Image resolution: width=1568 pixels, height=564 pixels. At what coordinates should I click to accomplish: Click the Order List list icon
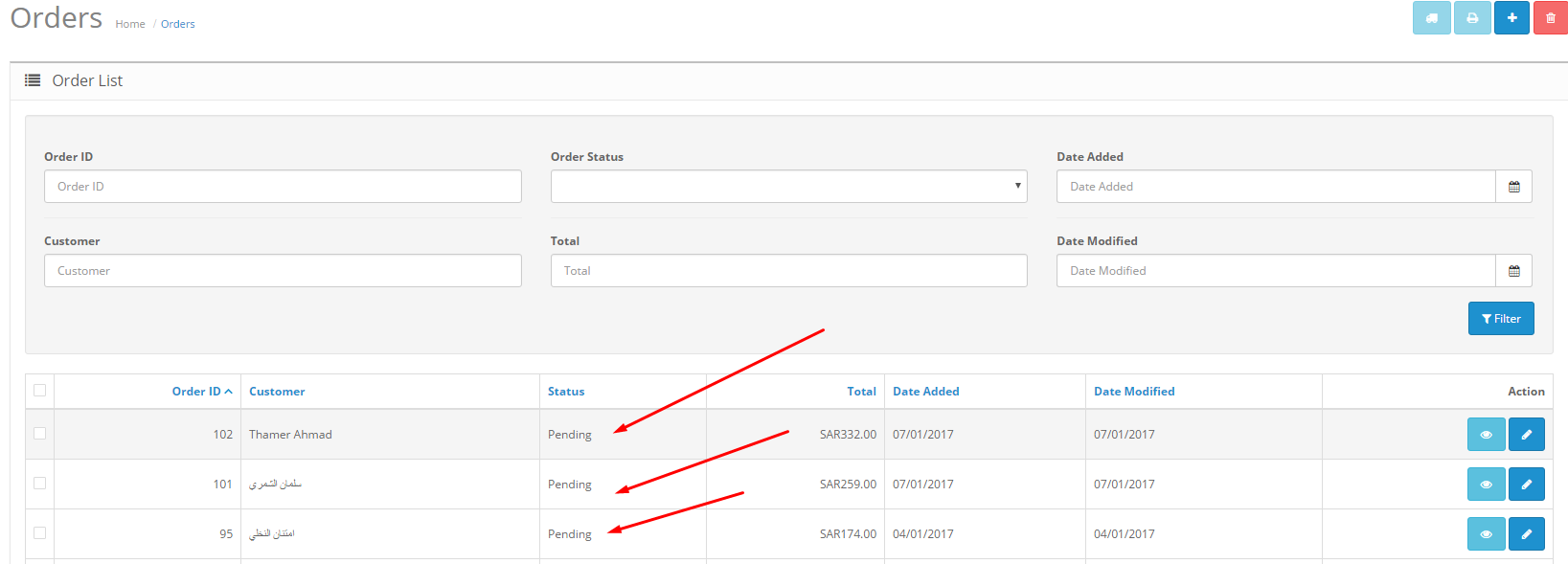click(x=33, y=80)
